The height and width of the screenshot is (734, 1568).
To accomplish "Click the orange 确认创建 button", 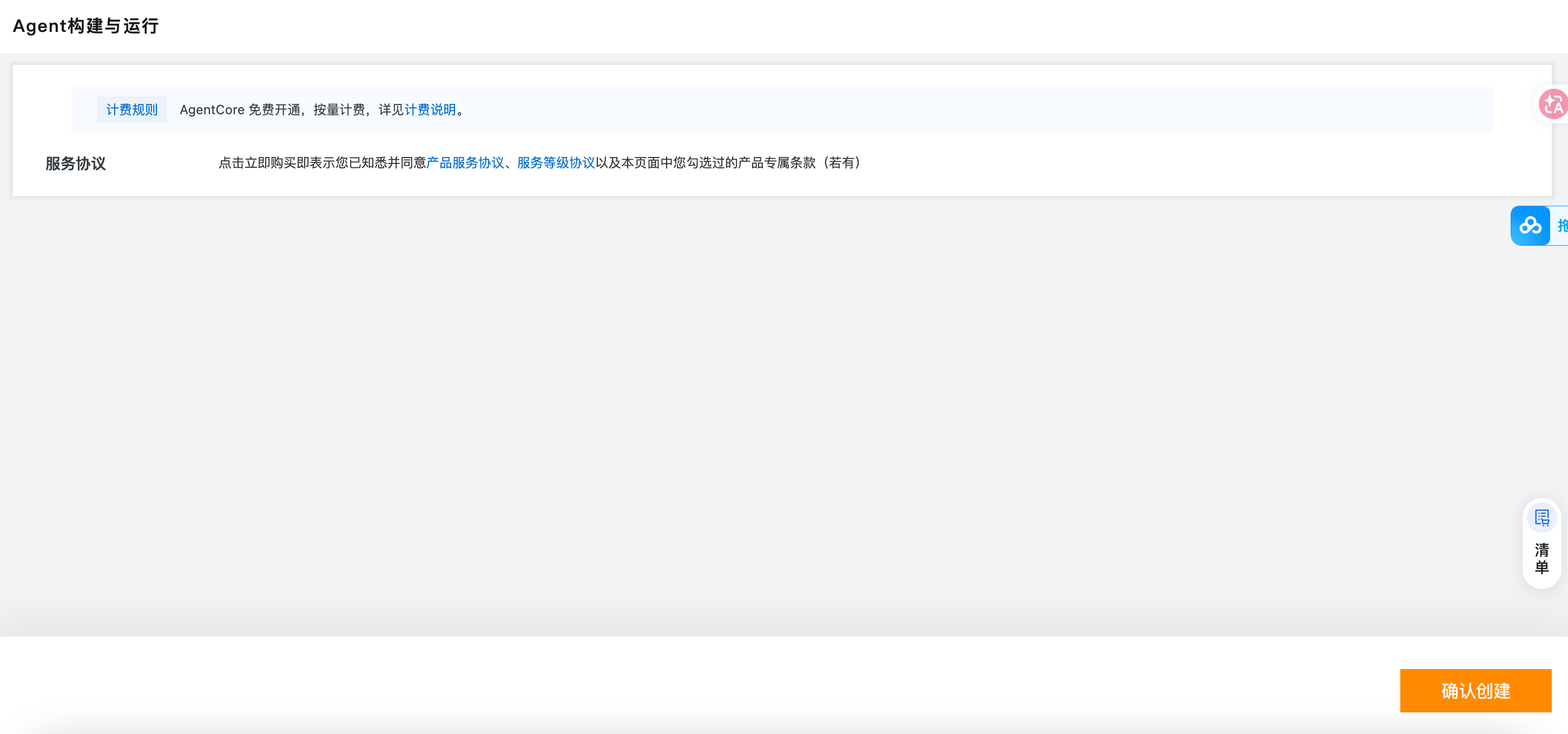I will click(x=1475, y=690).
